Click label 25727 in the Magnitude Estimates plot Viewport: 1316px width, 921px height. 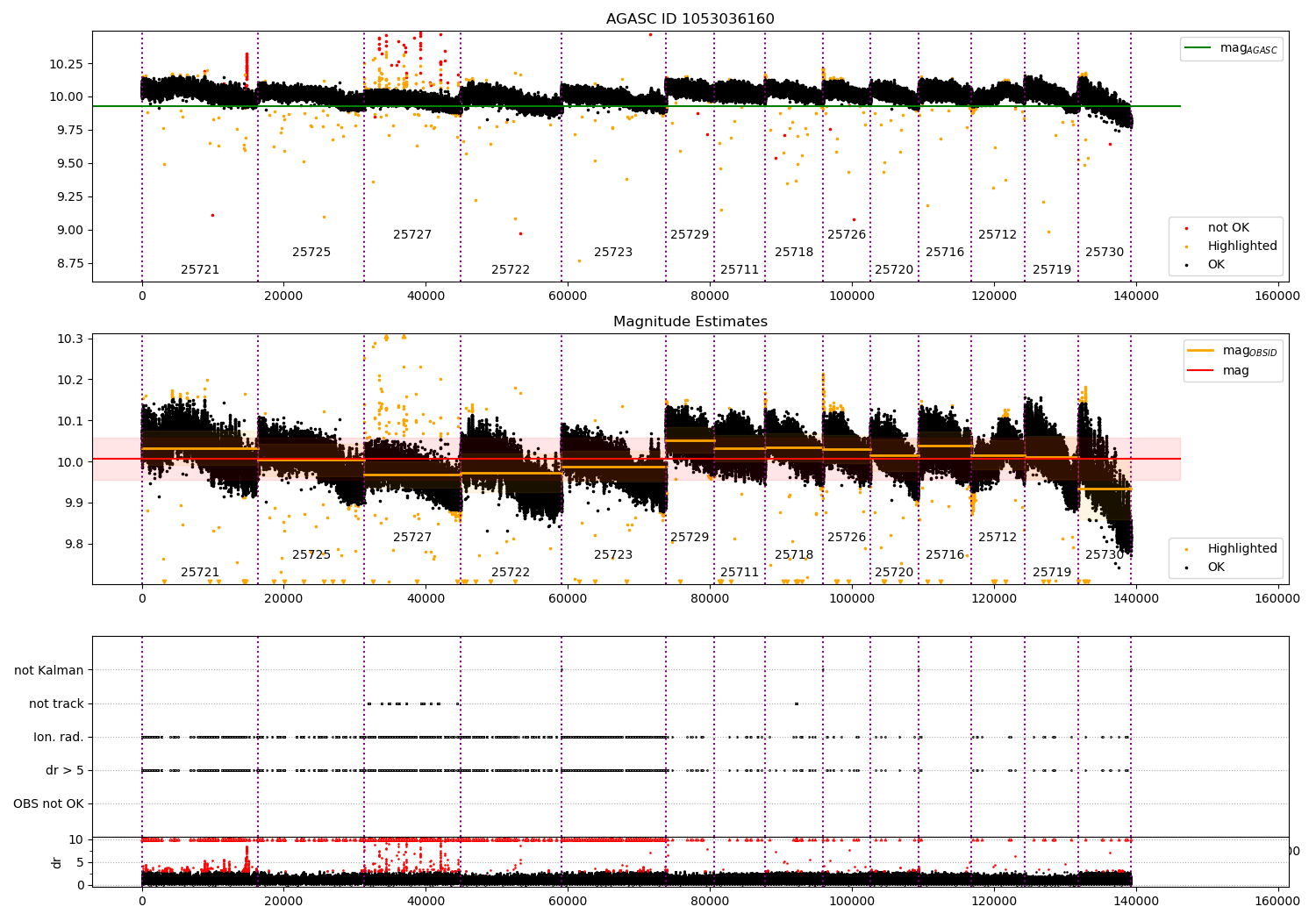[412, 538]
